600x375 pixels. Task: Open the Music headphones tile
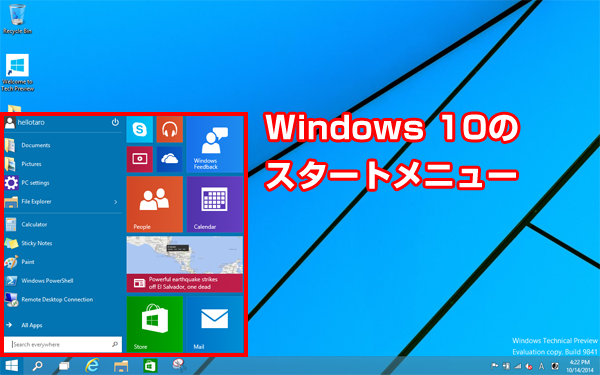point(170,130)
